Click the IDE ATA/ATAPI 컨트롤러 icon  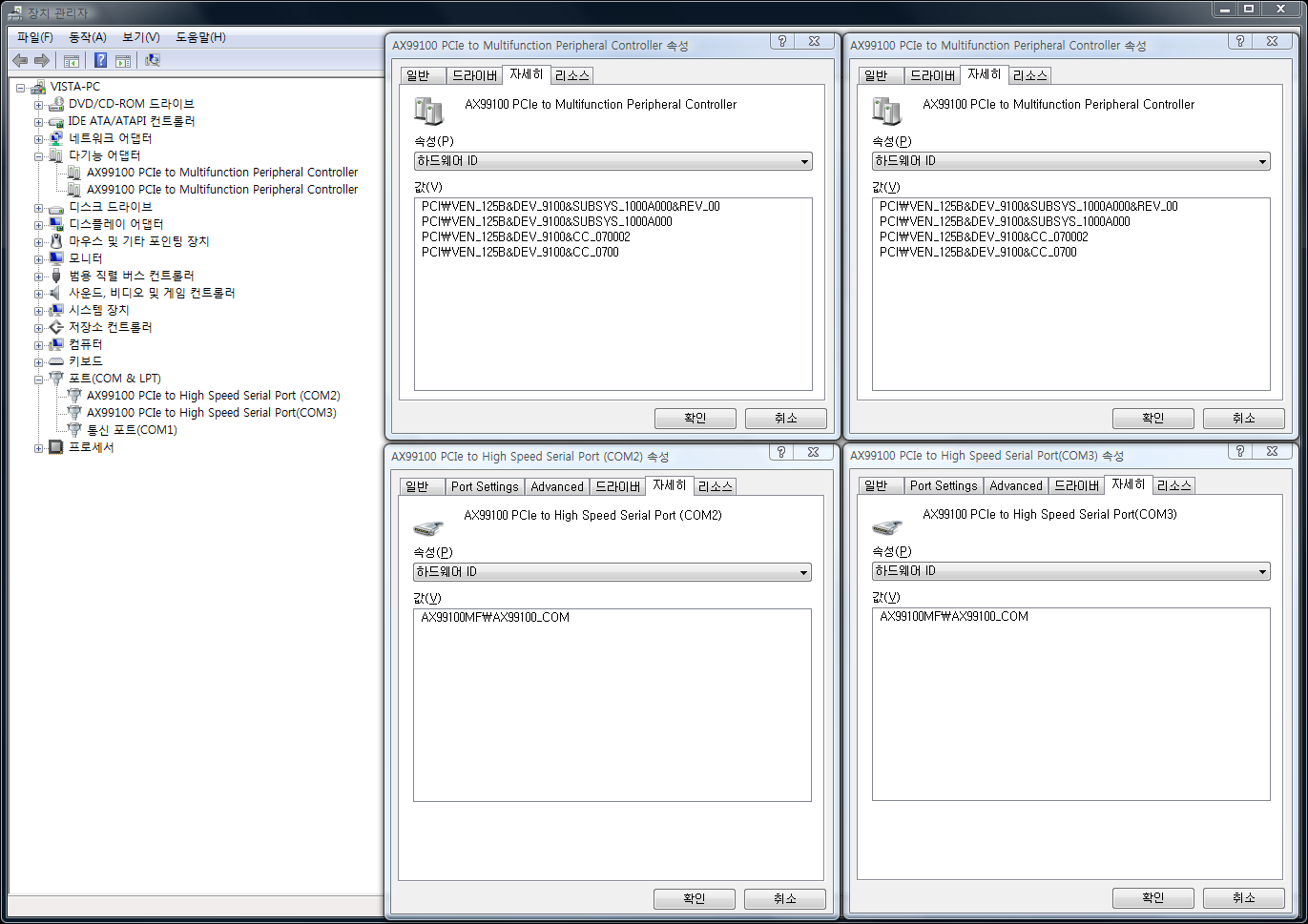point(56,121)
